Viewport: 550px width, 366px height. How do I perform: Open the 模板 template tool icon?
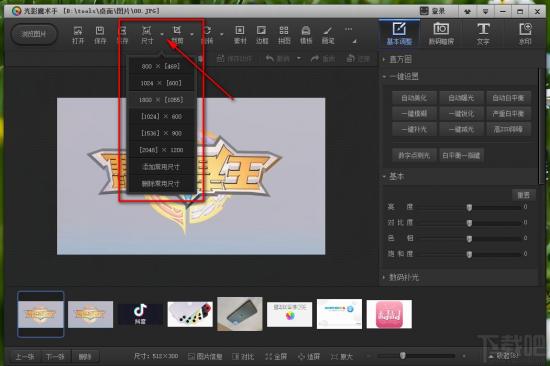tap(306, 35)
